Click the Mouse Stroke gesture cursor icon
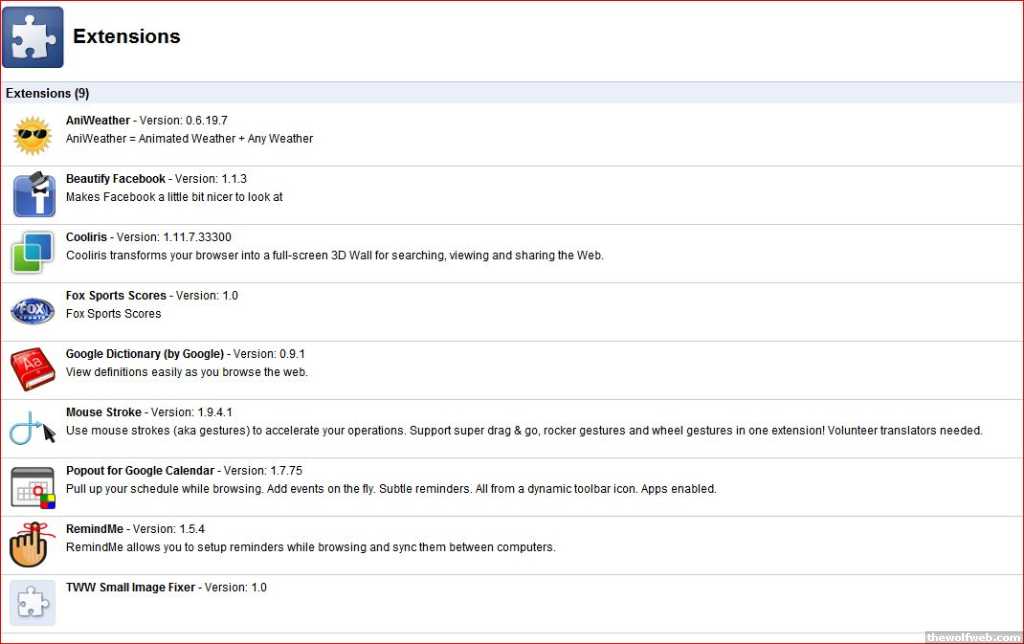Screen dimensions: 1024x644 [32, 428]
